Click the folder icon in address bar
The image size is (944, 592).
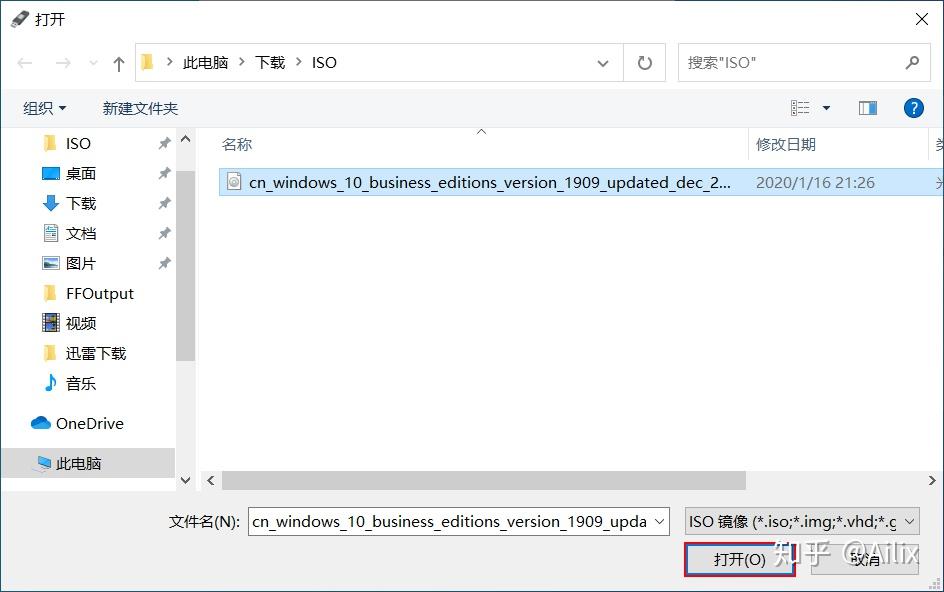click(147, 62)
